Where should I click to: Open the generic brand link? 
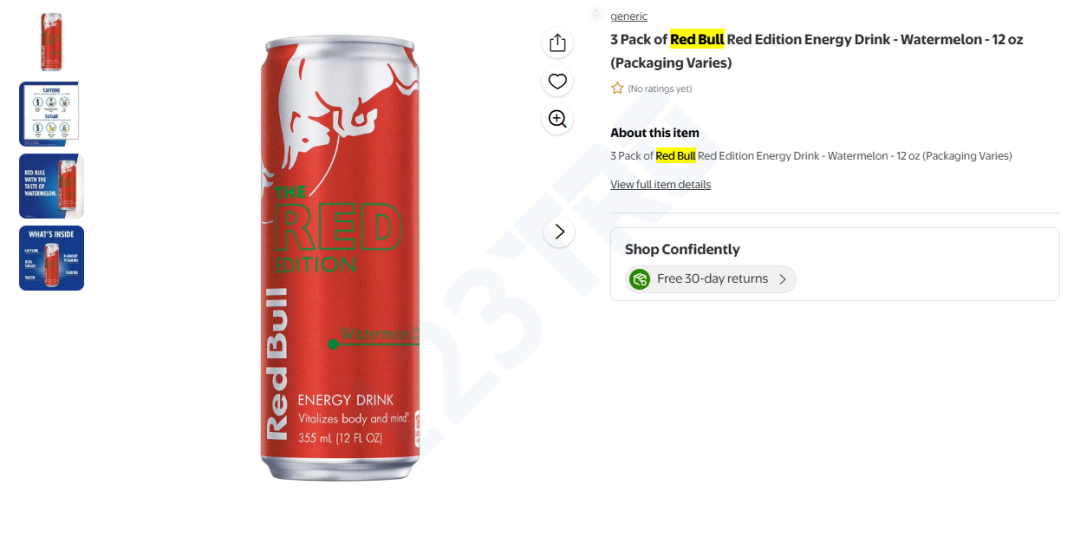point(629,16)
